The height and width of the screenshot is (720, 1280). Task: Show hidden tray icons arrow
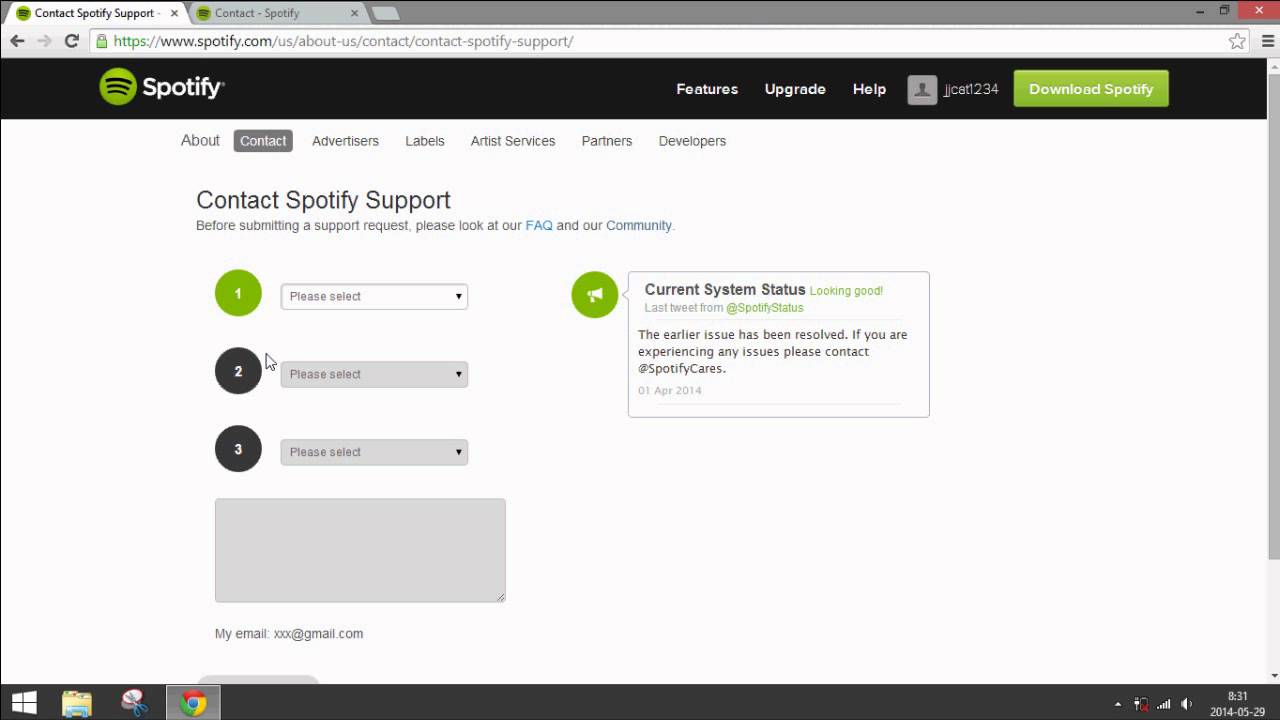click(x=1117, y=704)
